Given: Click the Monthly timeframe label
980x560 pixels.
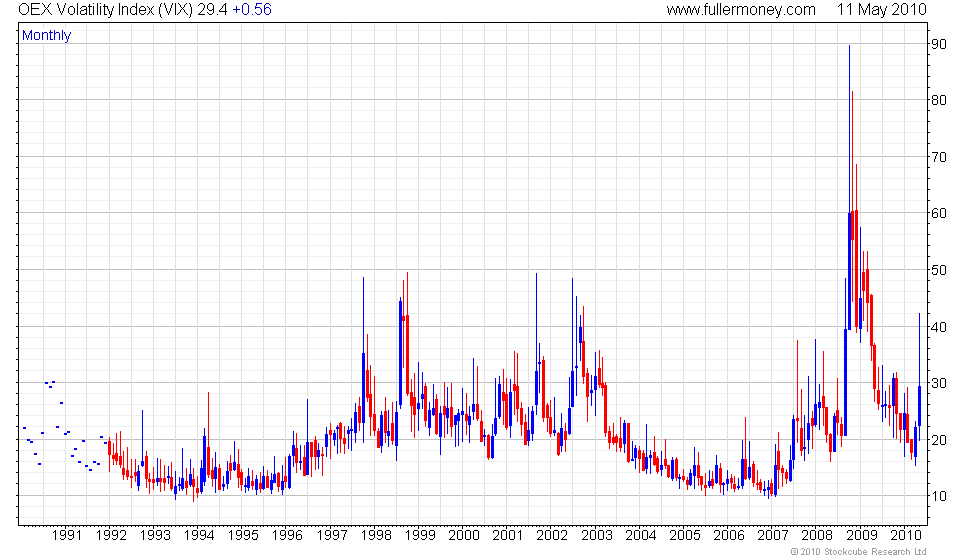Looking at the screenshot, I should coord(47,35).
